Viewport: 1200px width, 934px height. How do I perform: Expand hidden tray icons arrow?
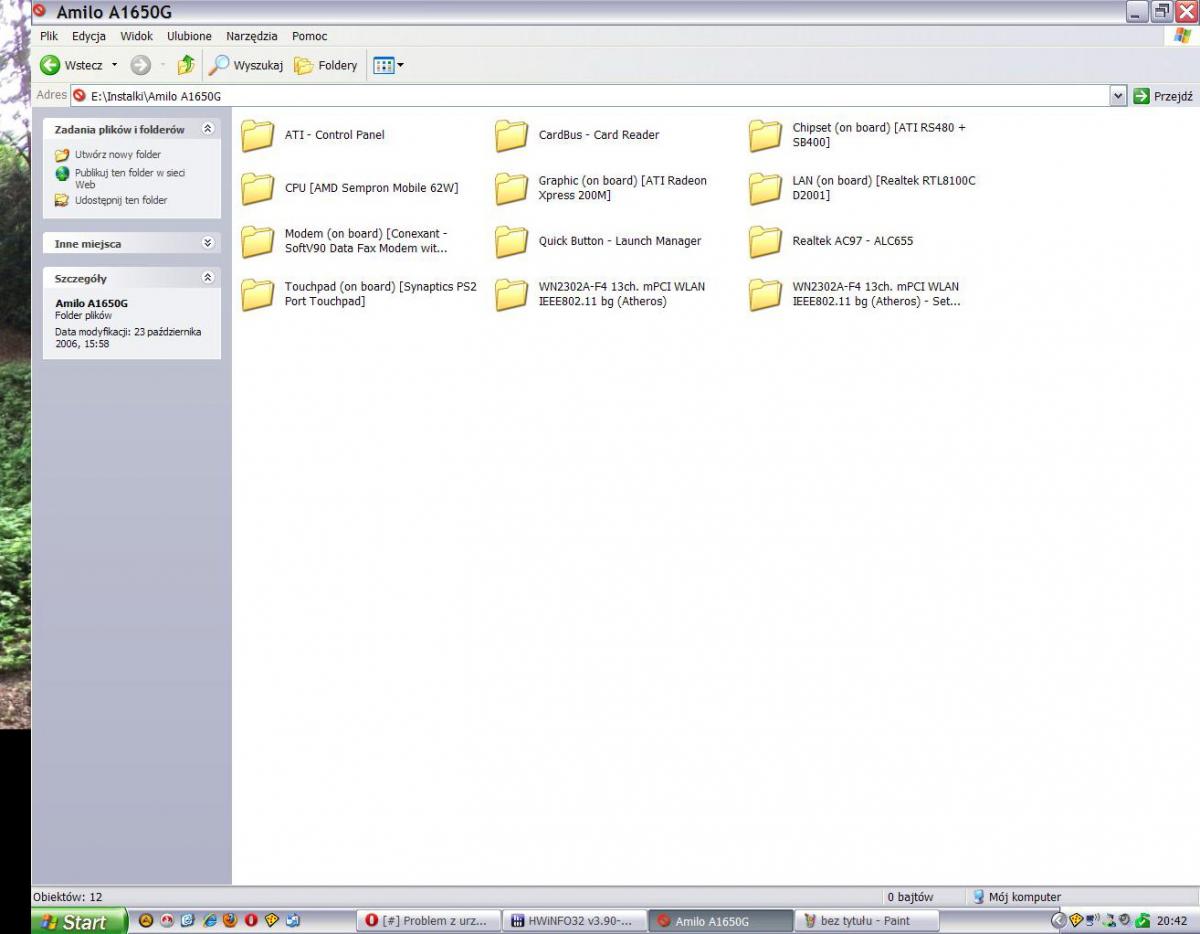tap(1058, 921)
